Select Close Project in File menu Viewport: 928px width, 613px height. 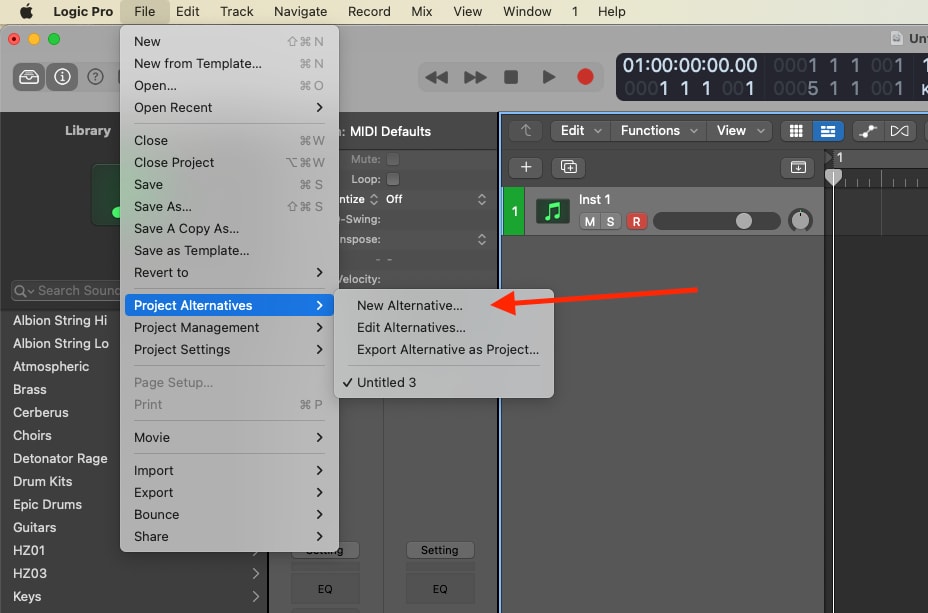coord(229,163)
